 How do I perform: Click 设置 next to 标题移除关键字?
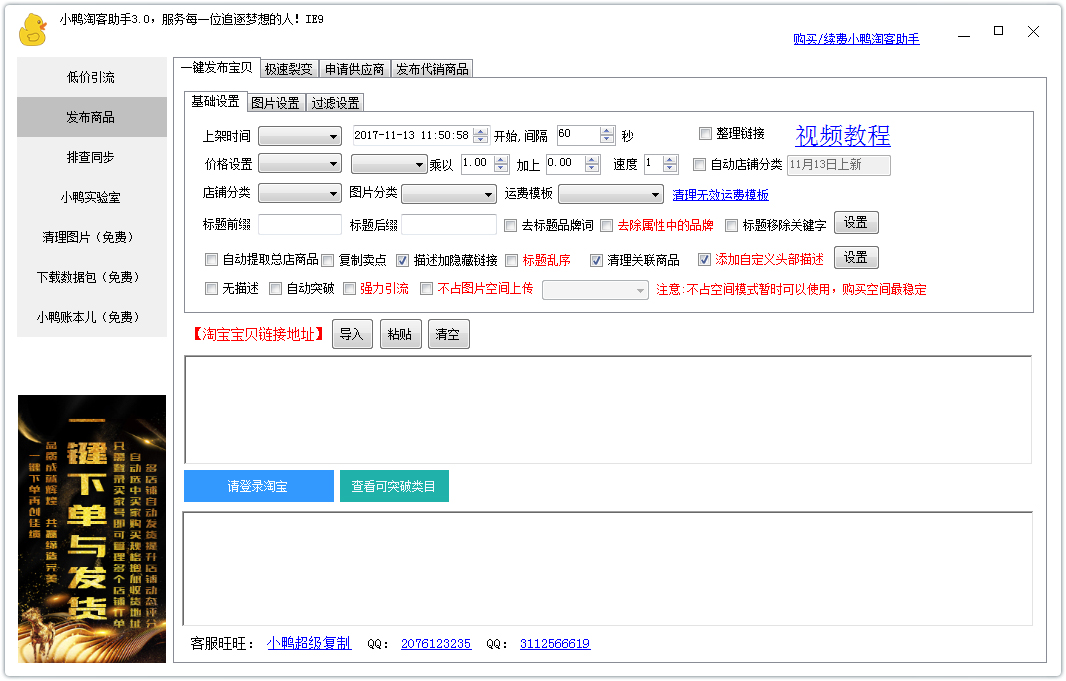(857, 224)
